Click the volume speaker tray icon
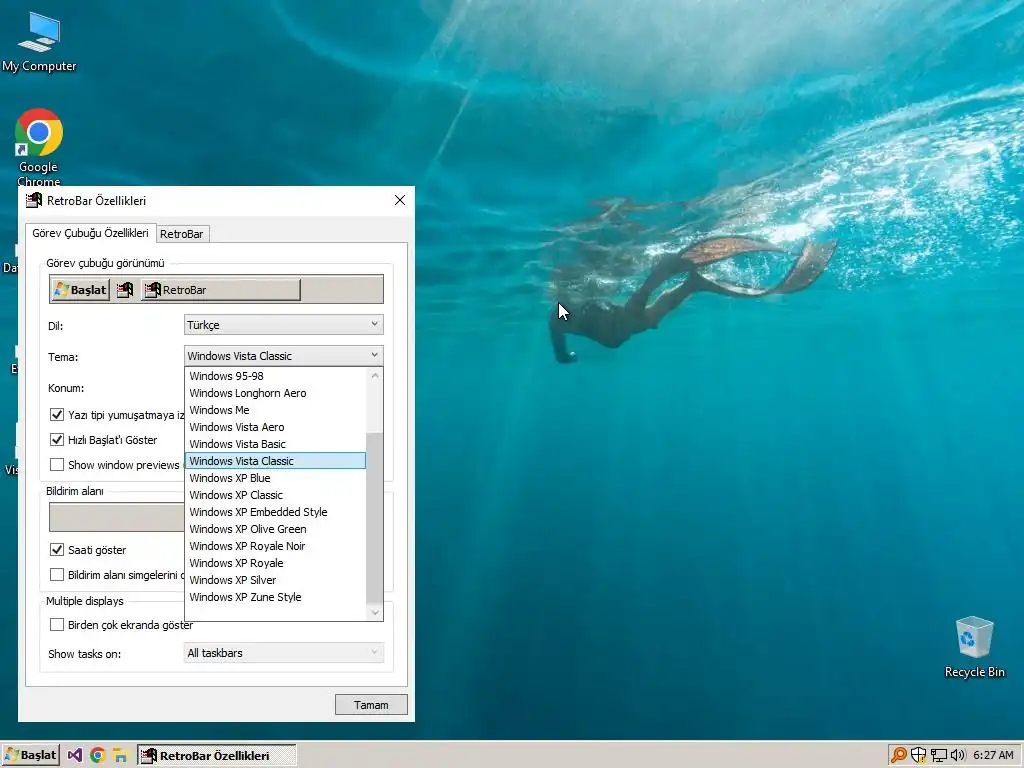The image size is (1024, 768). [x=958, y=756]
